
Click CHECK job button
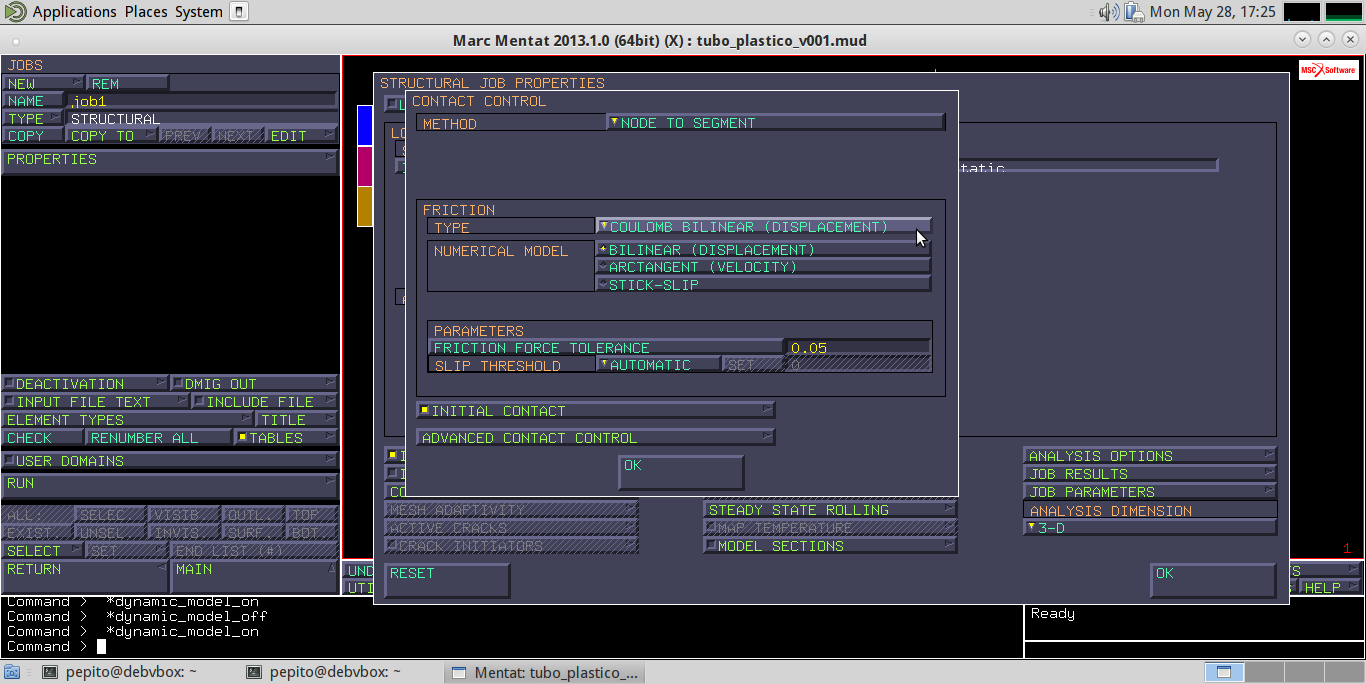pyautogui.click(x=43, y=438)
